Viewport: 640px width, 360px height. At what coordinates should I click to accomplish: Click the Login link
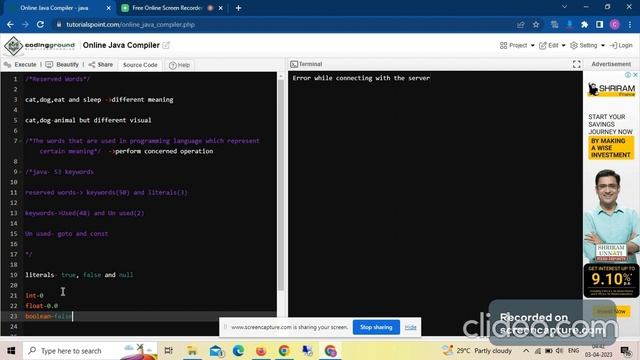(x=621, y=45)
